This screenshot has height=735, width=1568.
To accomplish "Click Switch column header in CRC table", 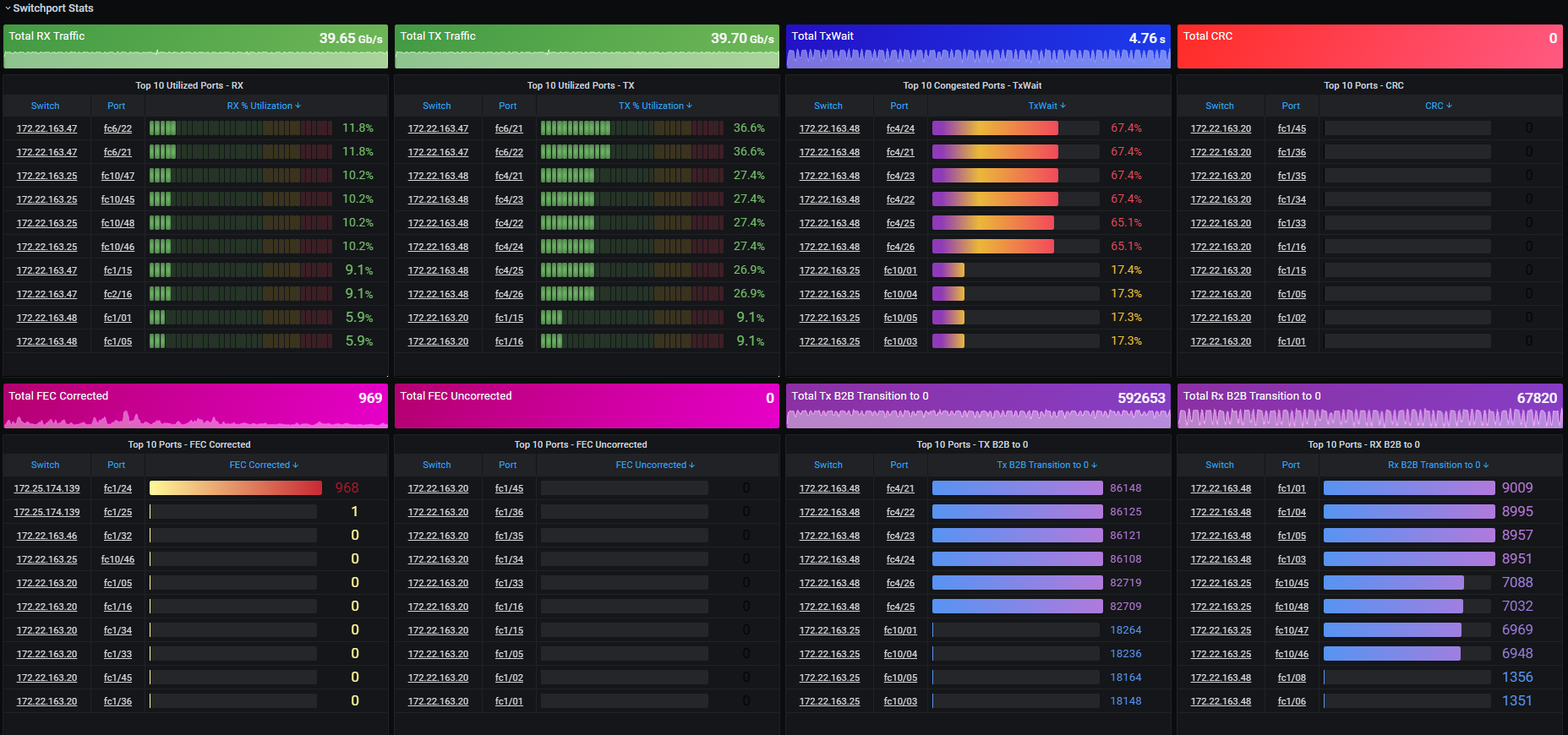I will point(1220,106).
